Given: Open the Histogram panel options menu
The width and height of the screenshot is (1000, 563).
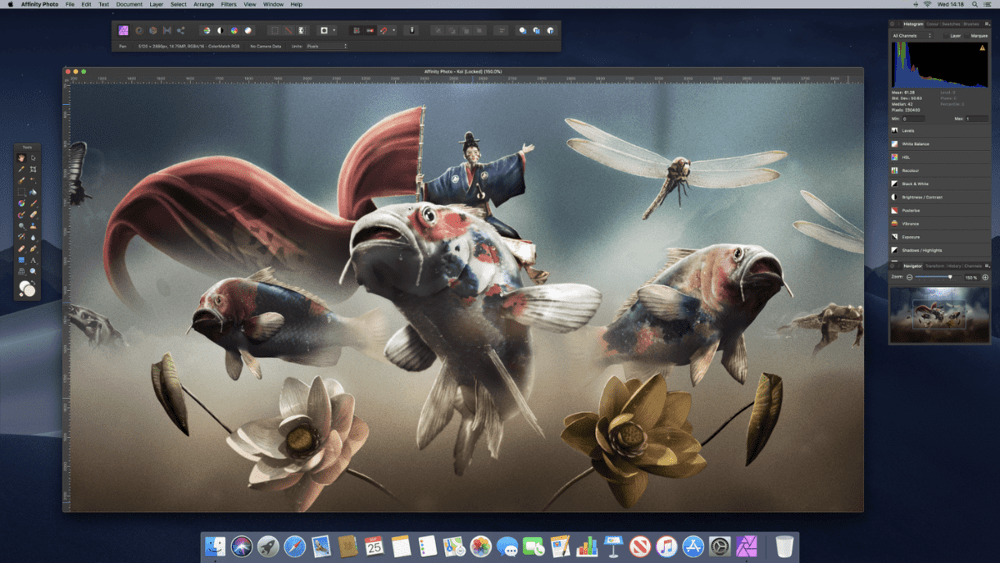Looking at the screenshot, I should [x=987, y=24].
